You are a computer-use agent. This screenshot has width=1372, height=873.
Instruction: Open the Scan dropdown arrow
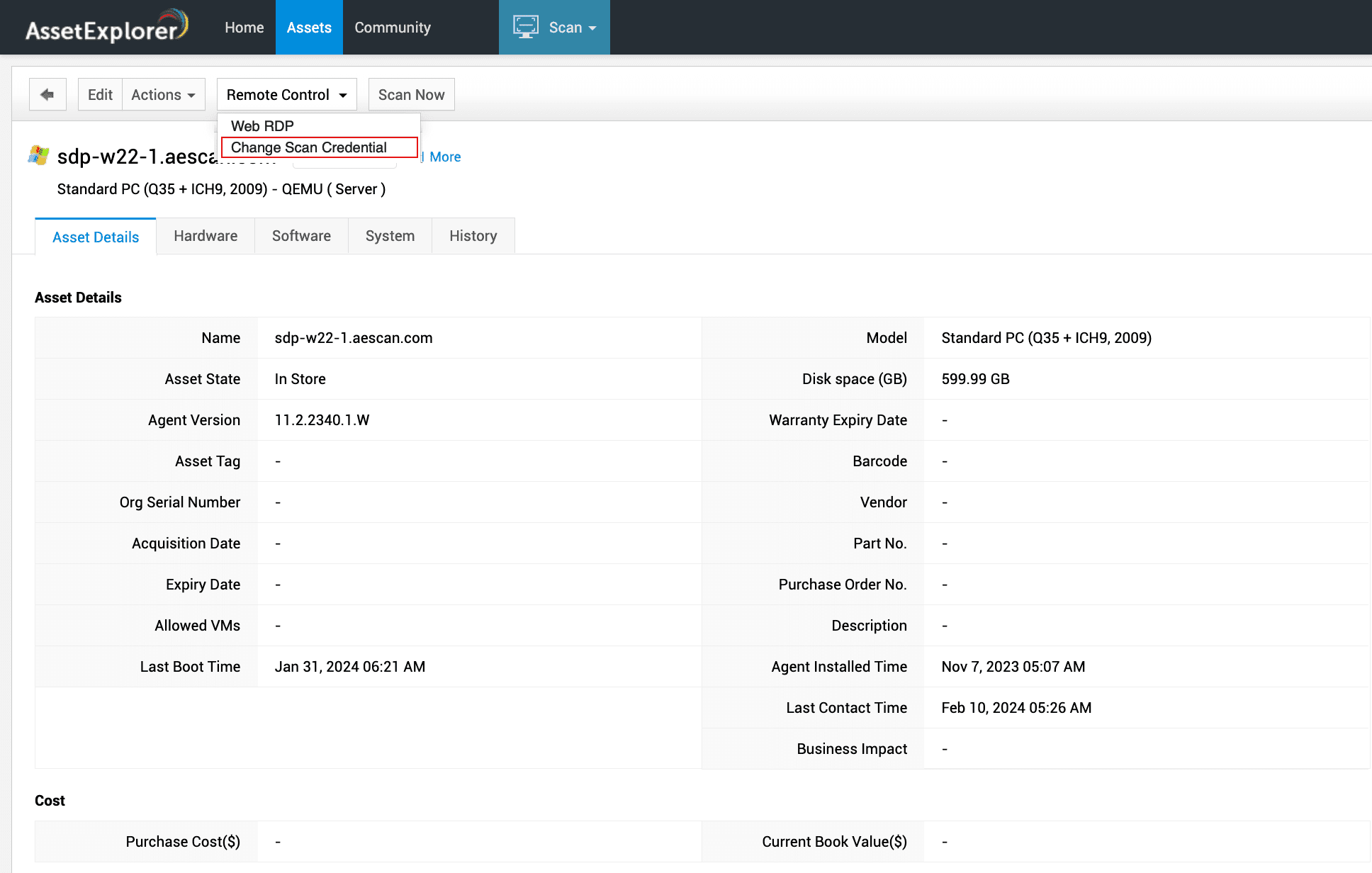pyautogui.click(x=592, y=28)
